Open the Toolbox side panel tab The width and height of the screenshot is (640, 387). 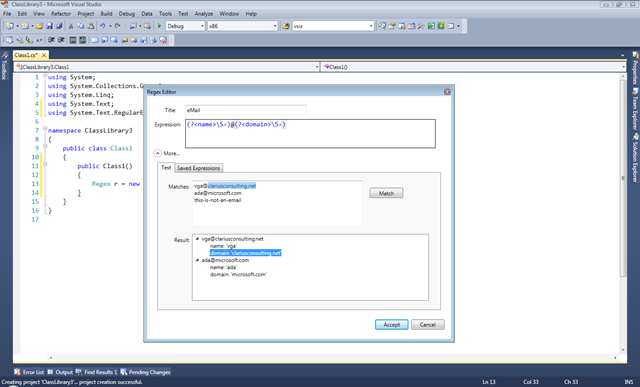coord(4,67)
